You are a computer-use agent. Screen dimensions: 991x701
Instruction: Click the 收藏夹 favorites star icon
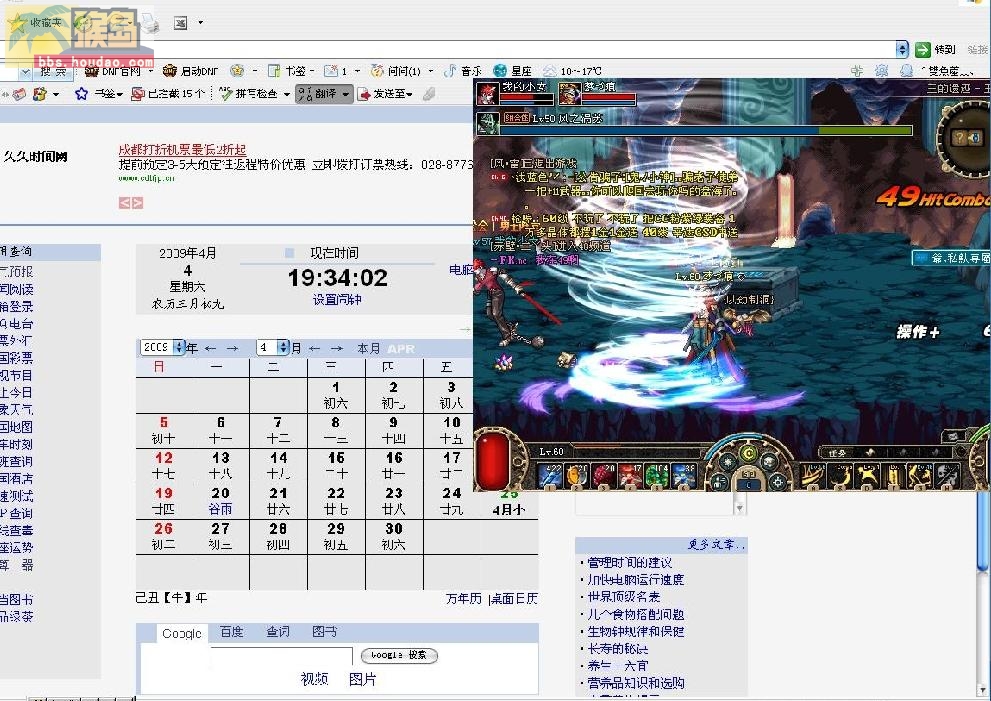16,23
